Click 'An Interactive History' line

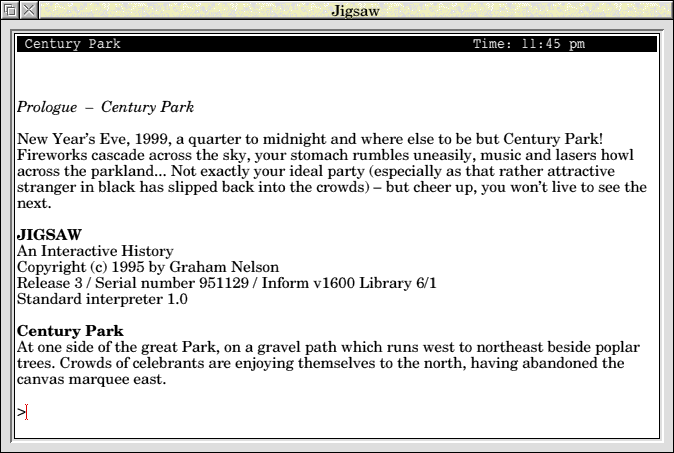[x=95, y=251]
